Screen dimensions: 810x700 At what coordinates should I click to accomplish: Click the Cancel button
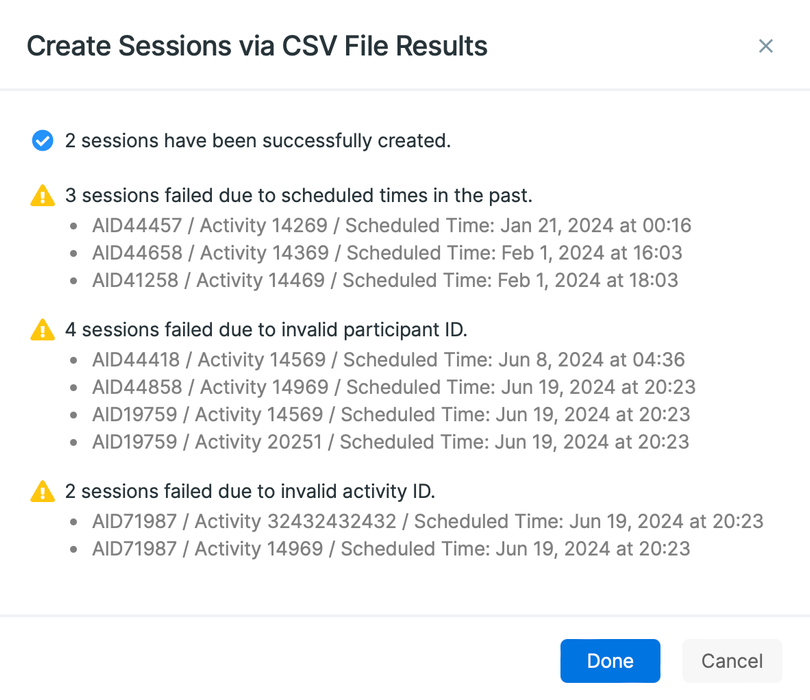tap(731, 661)
